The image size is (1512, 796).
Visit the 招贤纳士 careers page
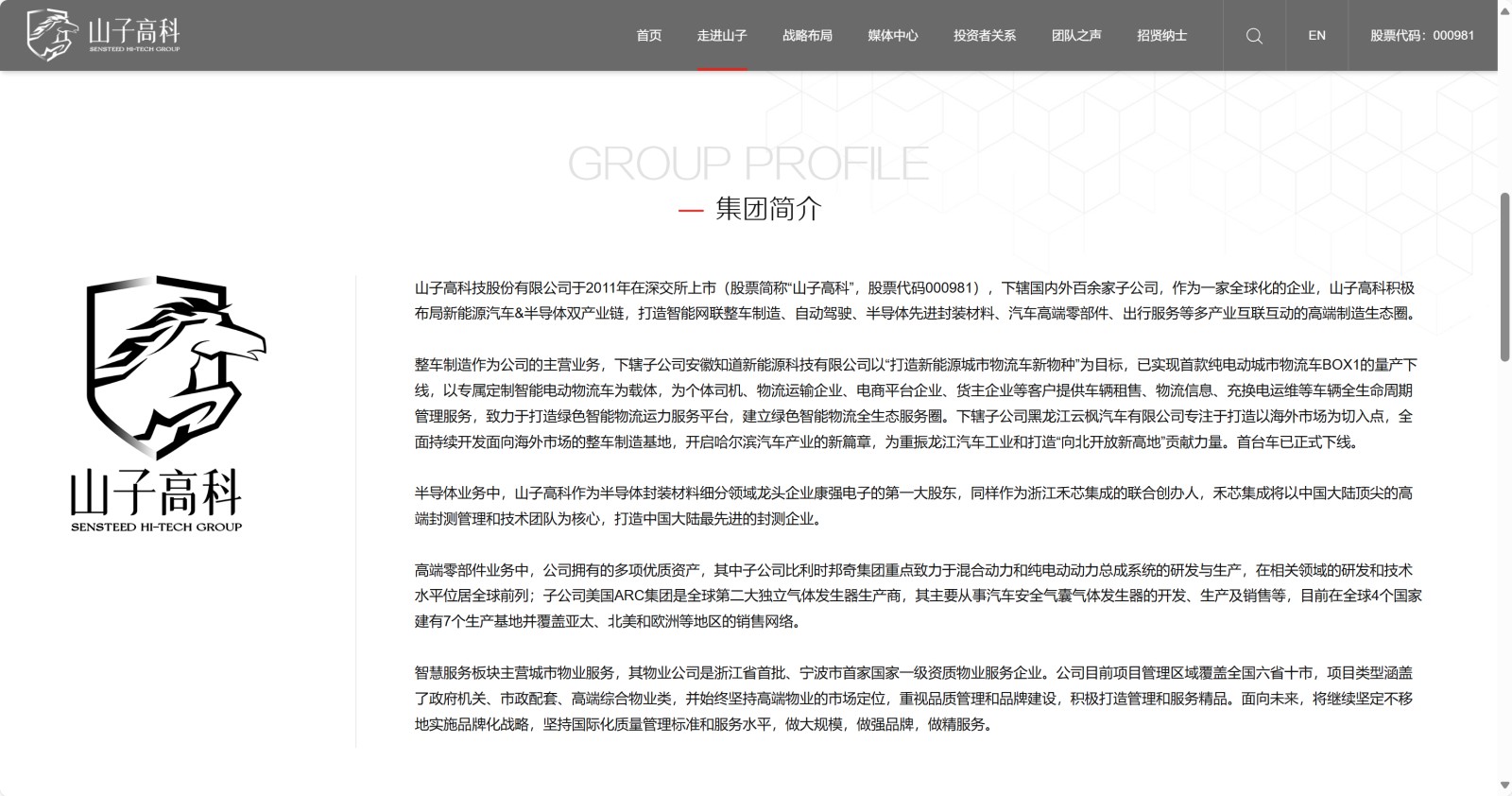coord(1161,36)
